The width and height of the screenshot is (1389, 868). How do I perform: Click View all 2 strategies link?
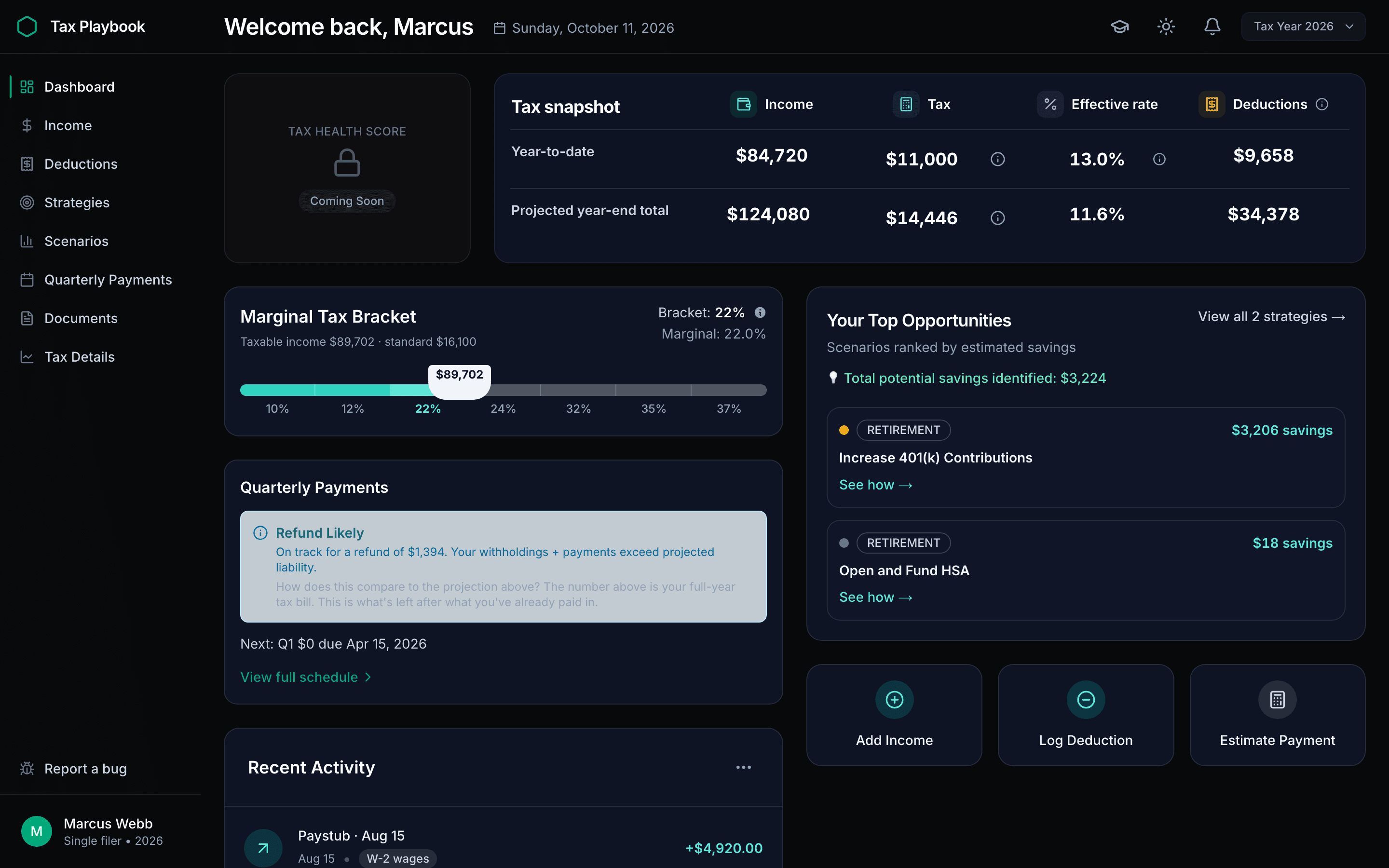tap(1271, 316)
